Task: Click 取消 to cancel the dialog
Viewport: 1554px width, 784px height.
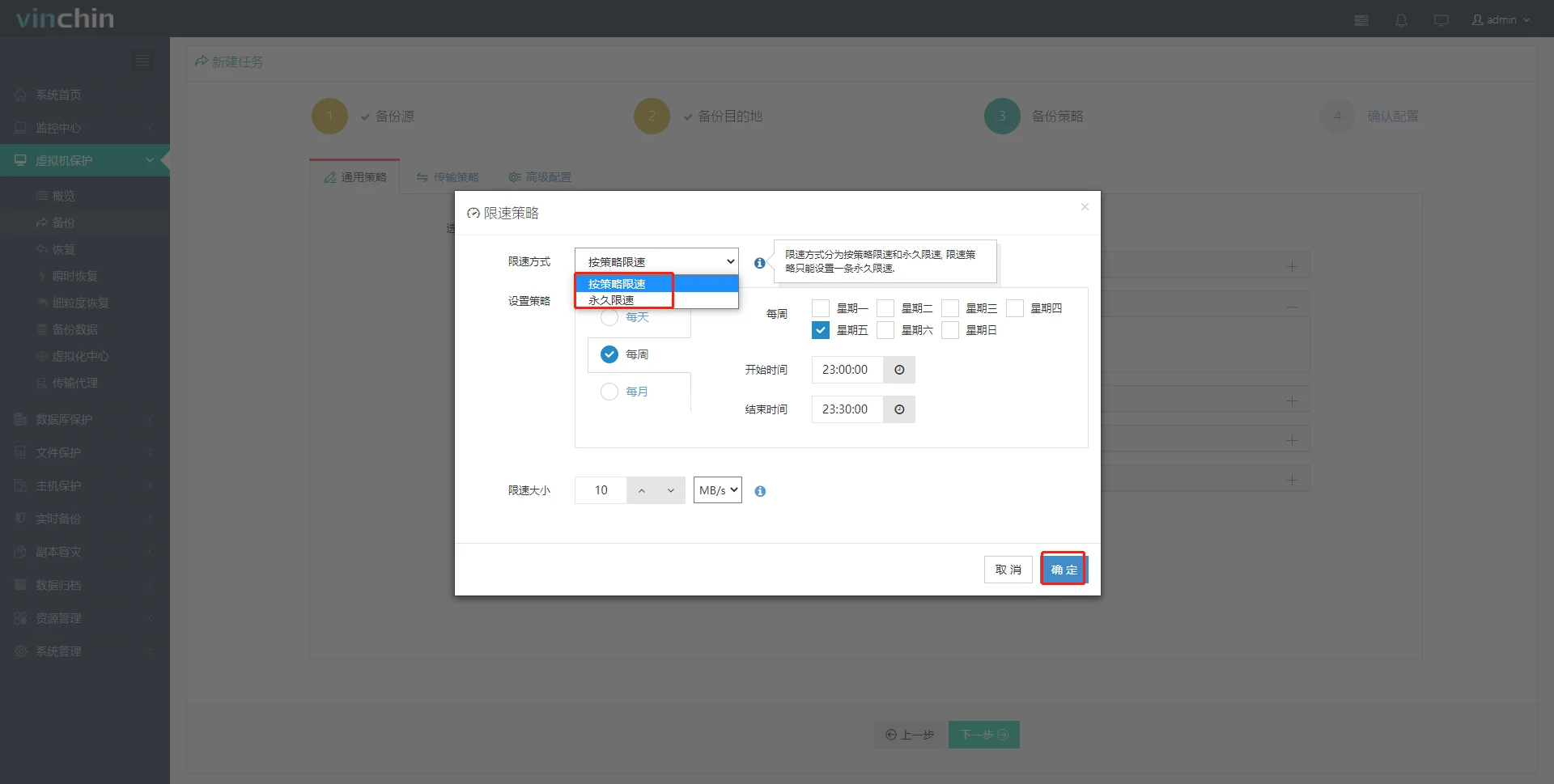Action: 1007,569
